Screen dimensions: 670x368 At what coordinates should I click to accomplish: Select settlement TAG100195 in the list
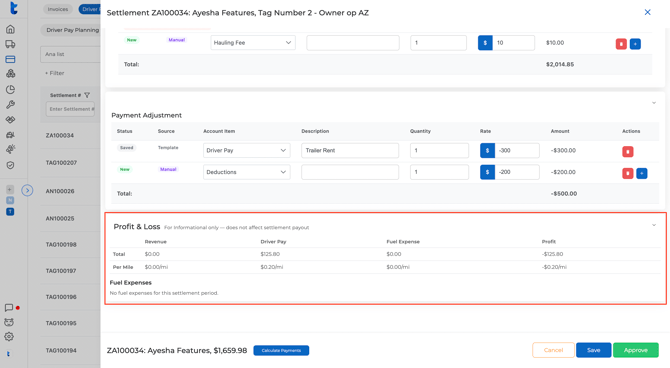61,323
